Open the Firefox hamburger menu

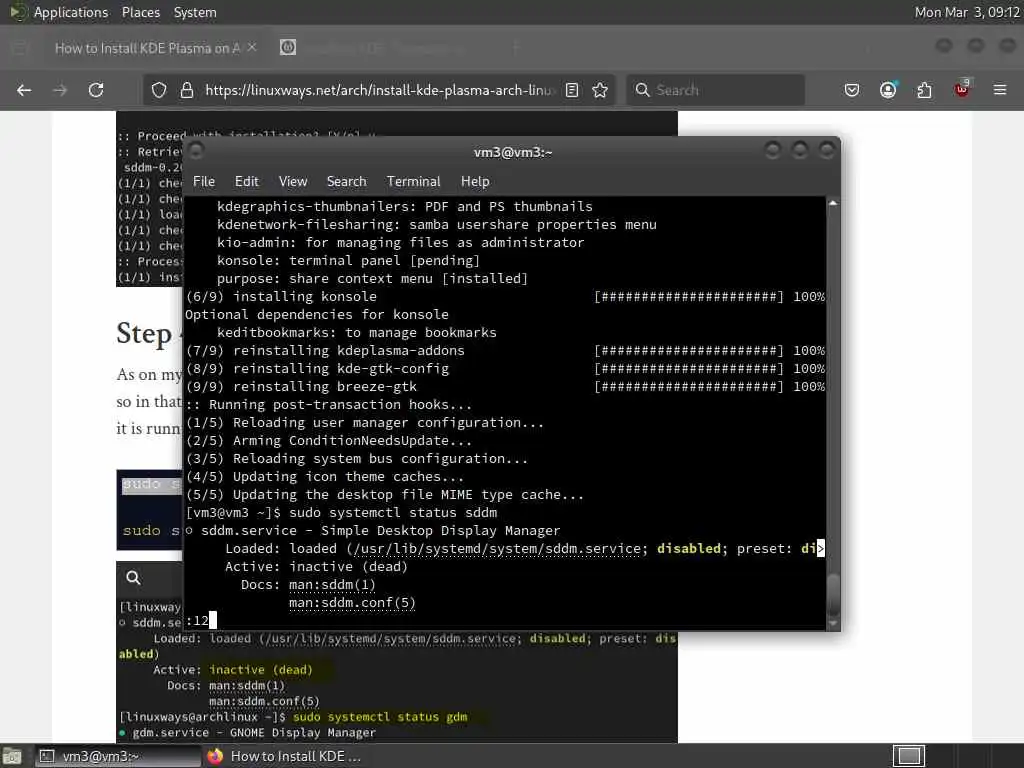click(x=1000, y=90)
